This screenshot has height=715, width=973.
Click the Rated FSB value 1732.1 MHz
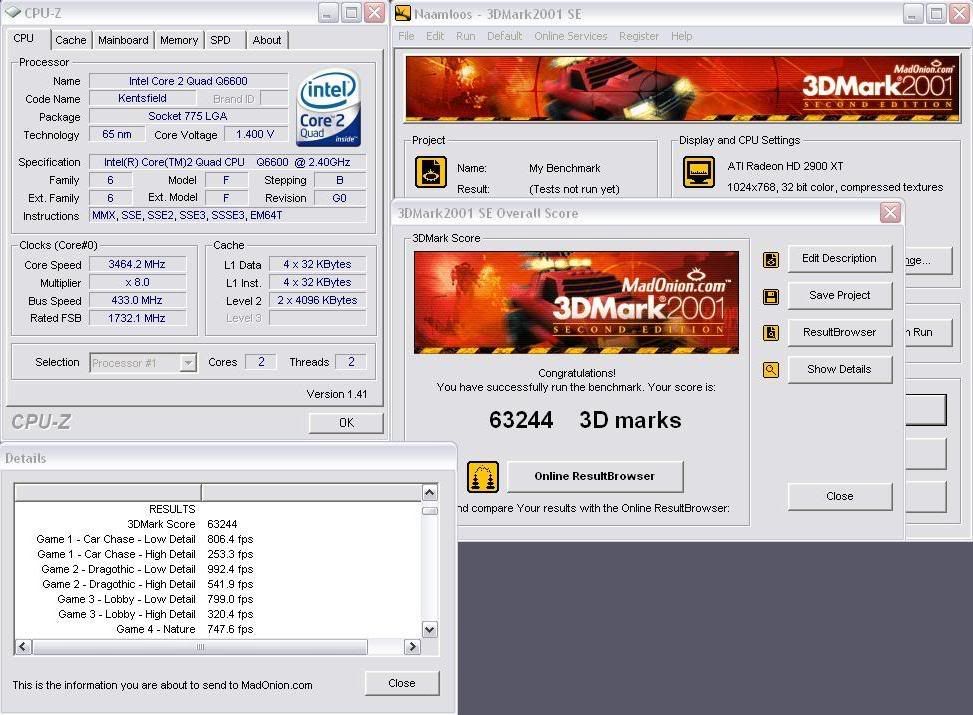click(137, 318)
